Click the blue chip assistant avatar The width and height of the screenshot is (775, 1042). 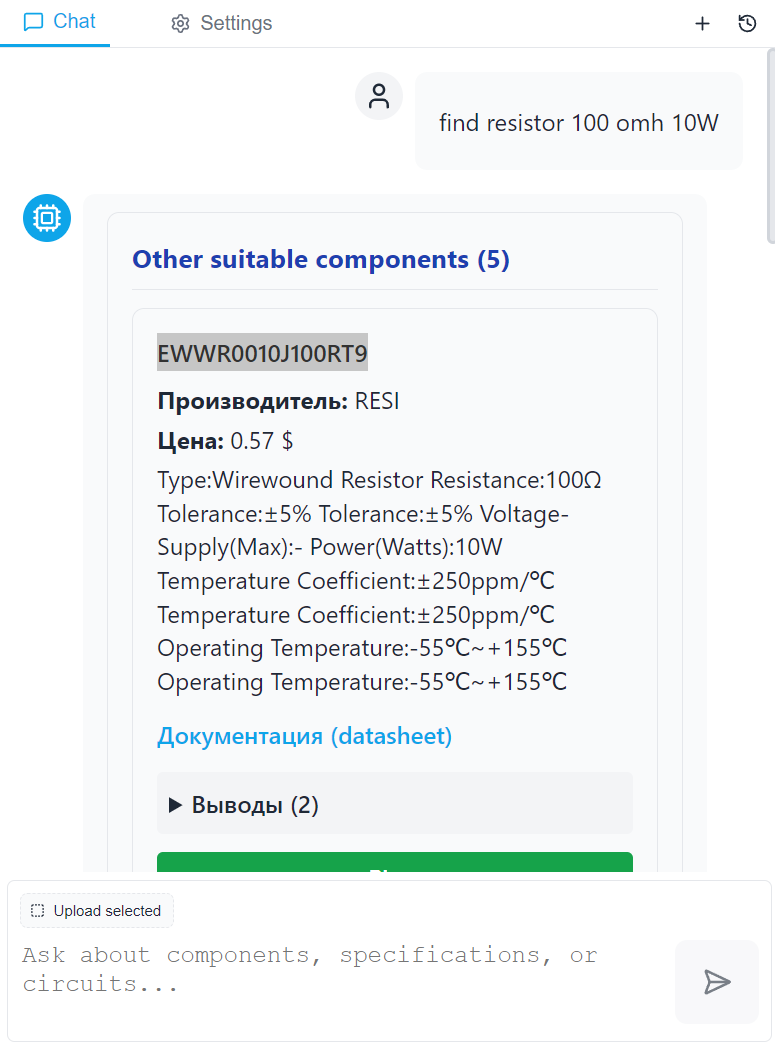47,217
